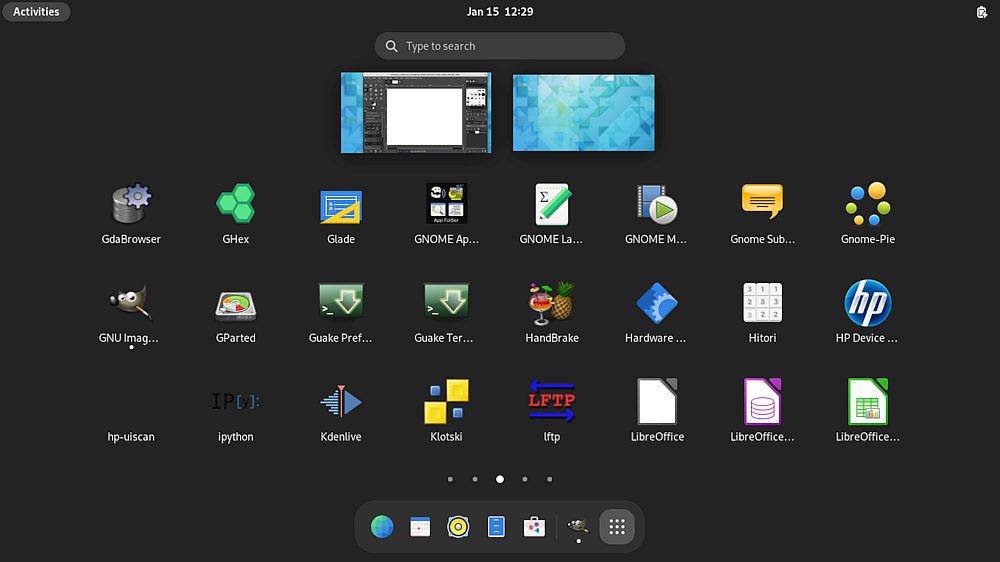Launch Kdenlive video editor
This screenshot has height=562, width=1000.
coord(341,411)
